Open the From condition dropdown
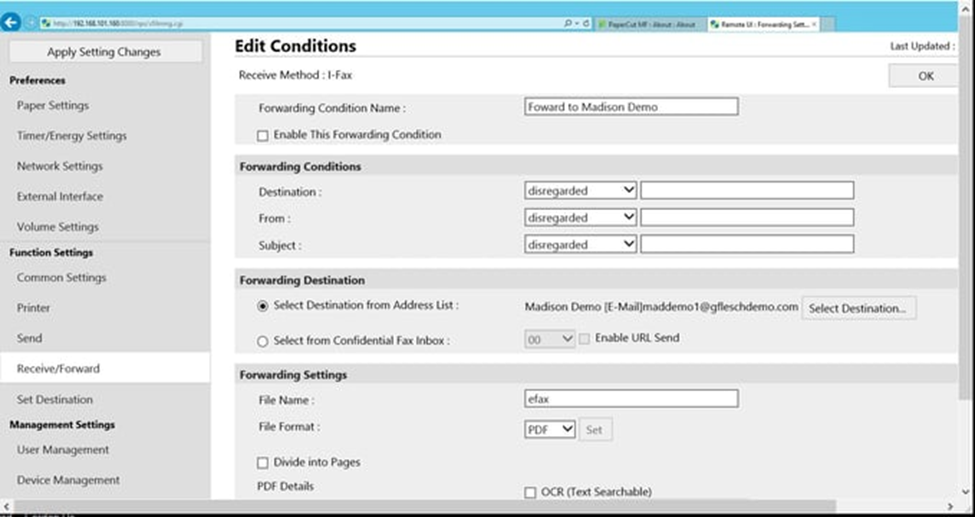This screenshot has height=517, width=975. coord(581,217)
